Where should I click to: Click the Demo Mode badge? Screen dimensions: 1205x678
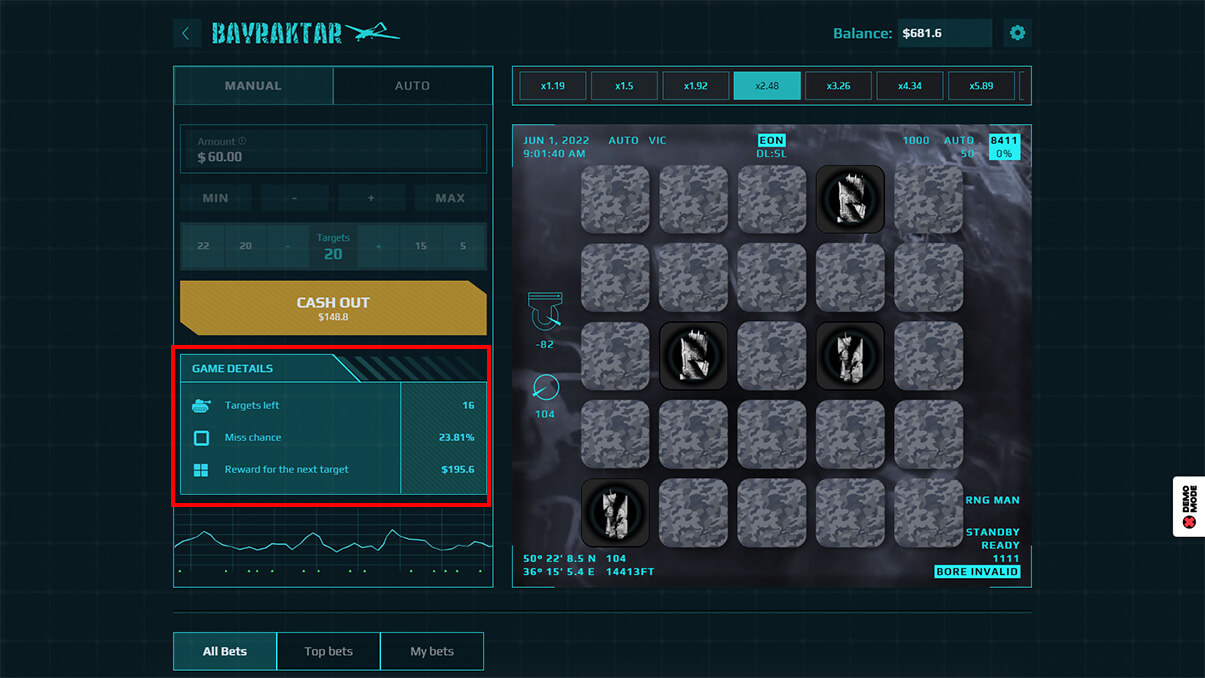click(1189, 507)
